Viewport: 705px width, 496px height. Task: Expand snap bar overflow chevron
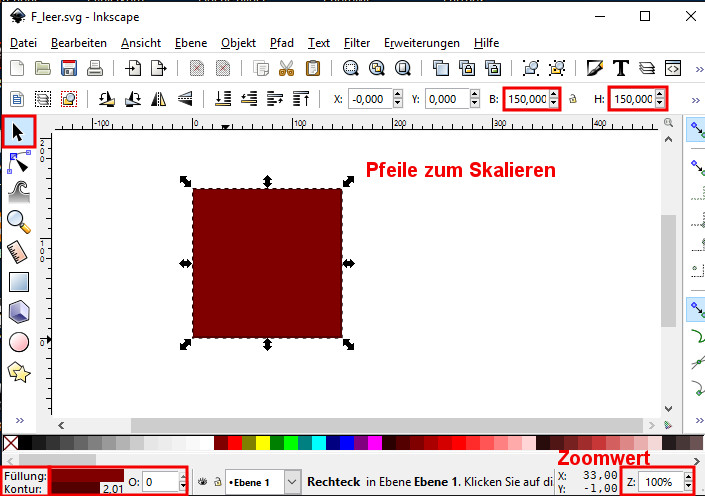click(699, 420)
